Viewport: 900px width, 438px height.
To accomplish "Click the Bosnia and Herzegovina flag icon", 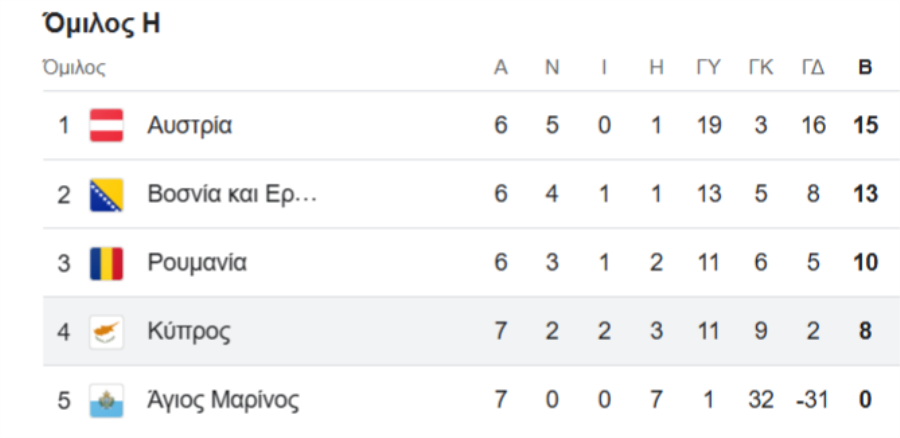I will click(107, 194).
